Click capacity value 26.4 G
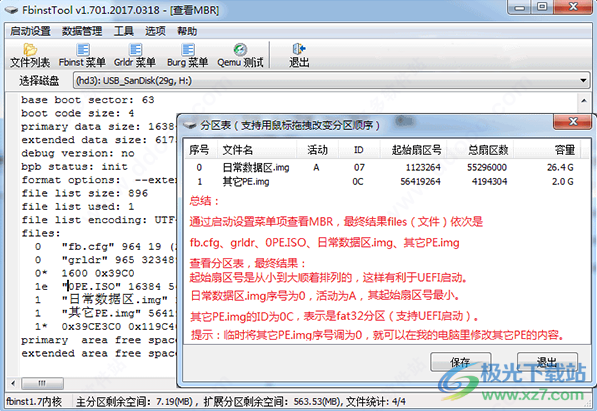This screenshot has width=597, height=411. (560, 167)
